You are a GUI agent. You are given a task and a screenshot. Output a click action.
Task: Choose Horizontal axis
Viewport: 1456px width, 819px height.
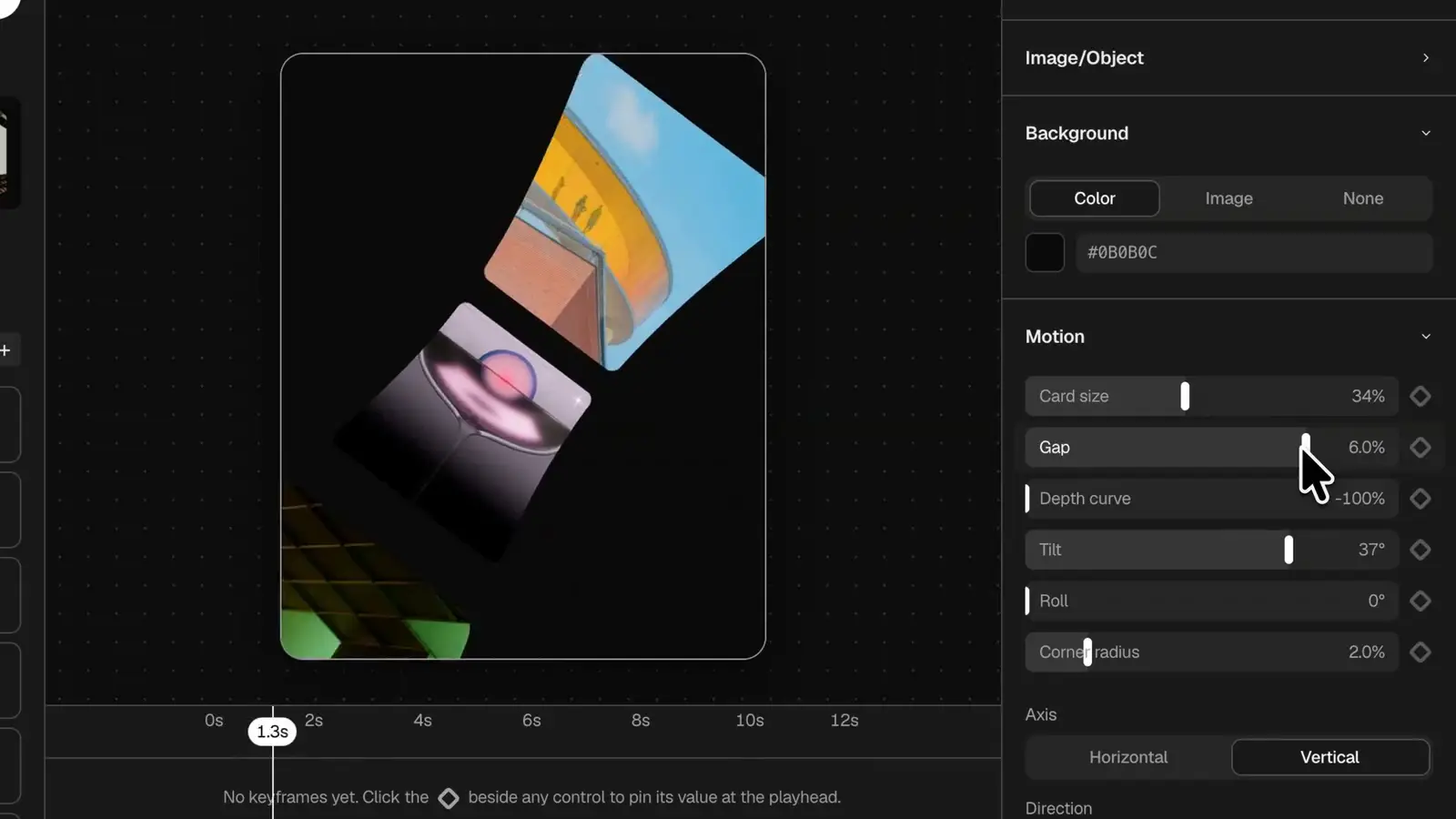pyautogui.click(x=1127, y=757)
